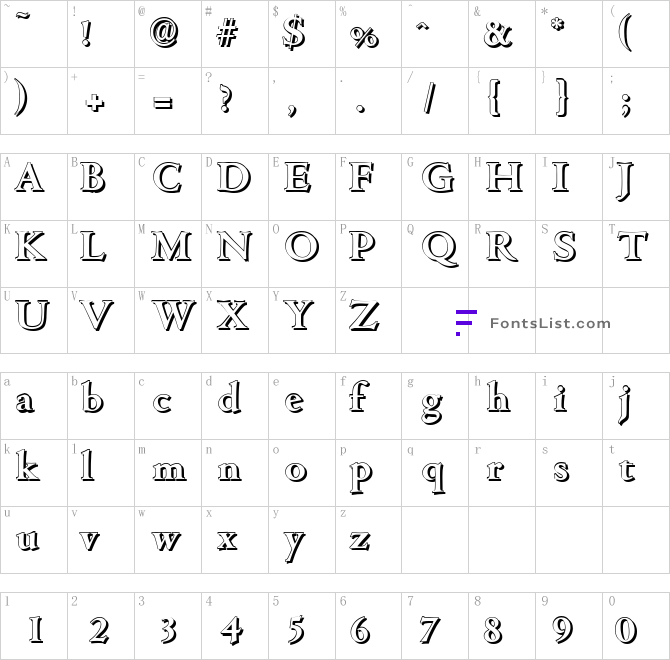Select the percent % glyph cell

coord(368,34)
